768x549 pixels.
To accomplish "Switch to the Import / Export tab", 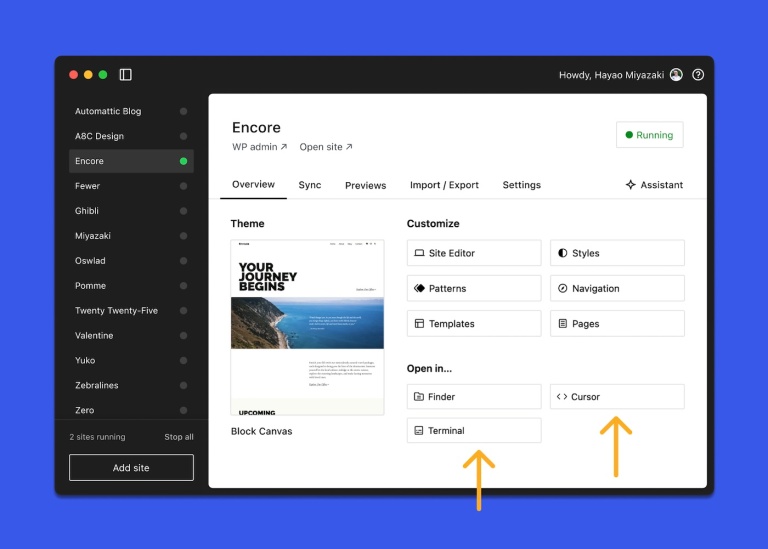I will coord(444,185).
